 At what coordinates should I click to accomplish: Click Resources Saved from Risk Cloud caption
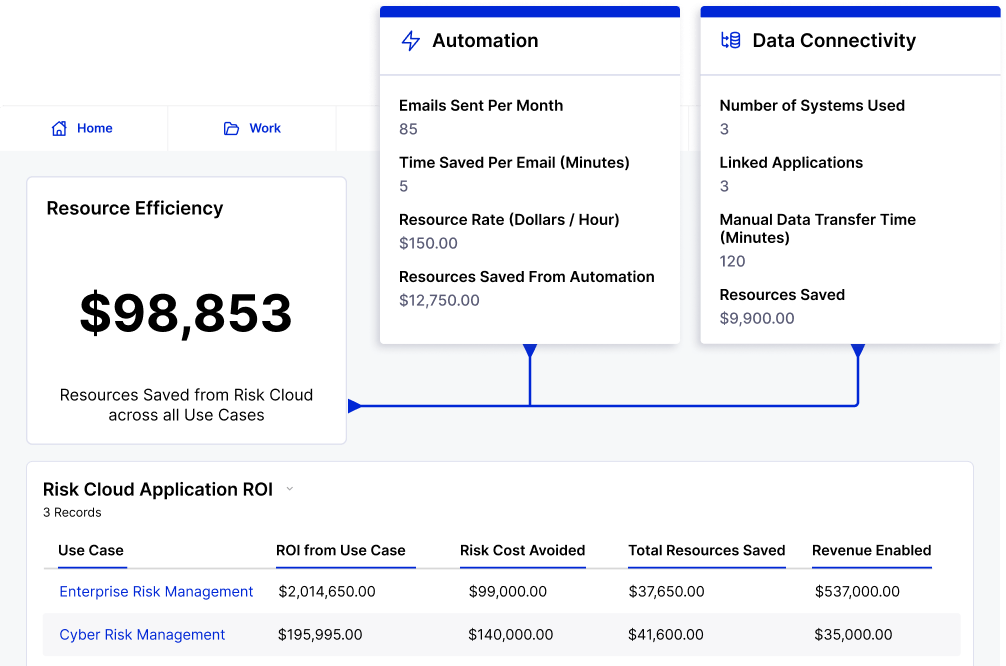click(186, 405)
